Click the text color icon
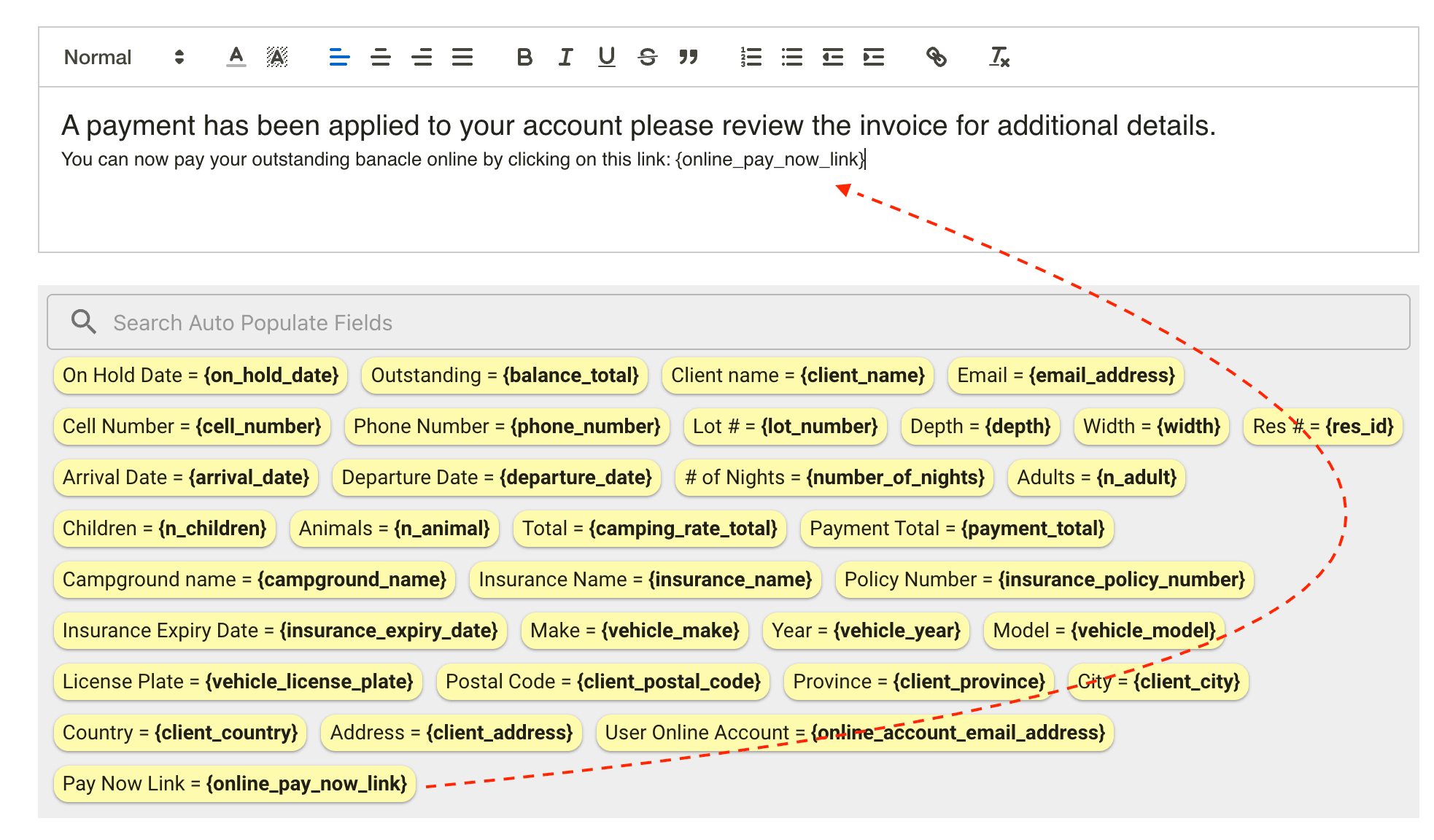This screenshot has width=1434, height=840. click(236, 57)
